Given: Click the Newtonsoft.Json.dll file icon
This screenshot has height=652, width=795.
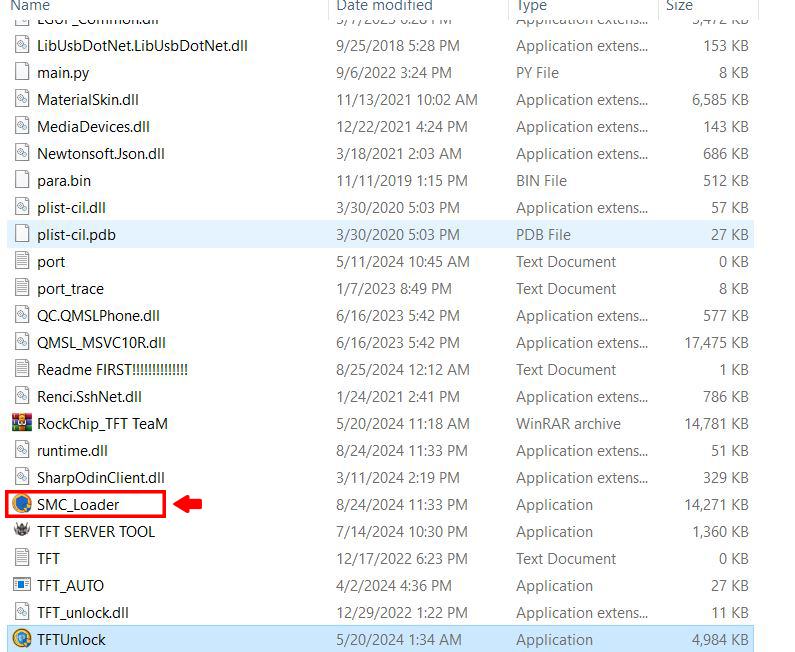Looking at the screenshot, I should pos(22,153).
